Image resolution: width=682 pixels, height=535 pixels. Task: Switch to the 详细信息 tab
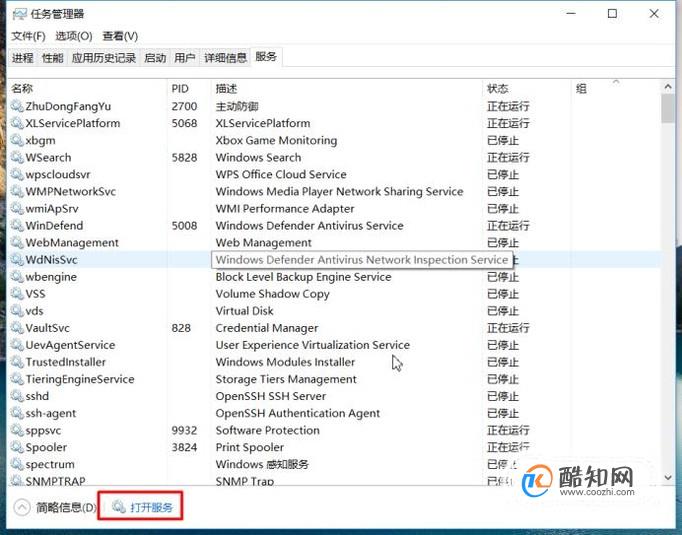coord(225,58)
